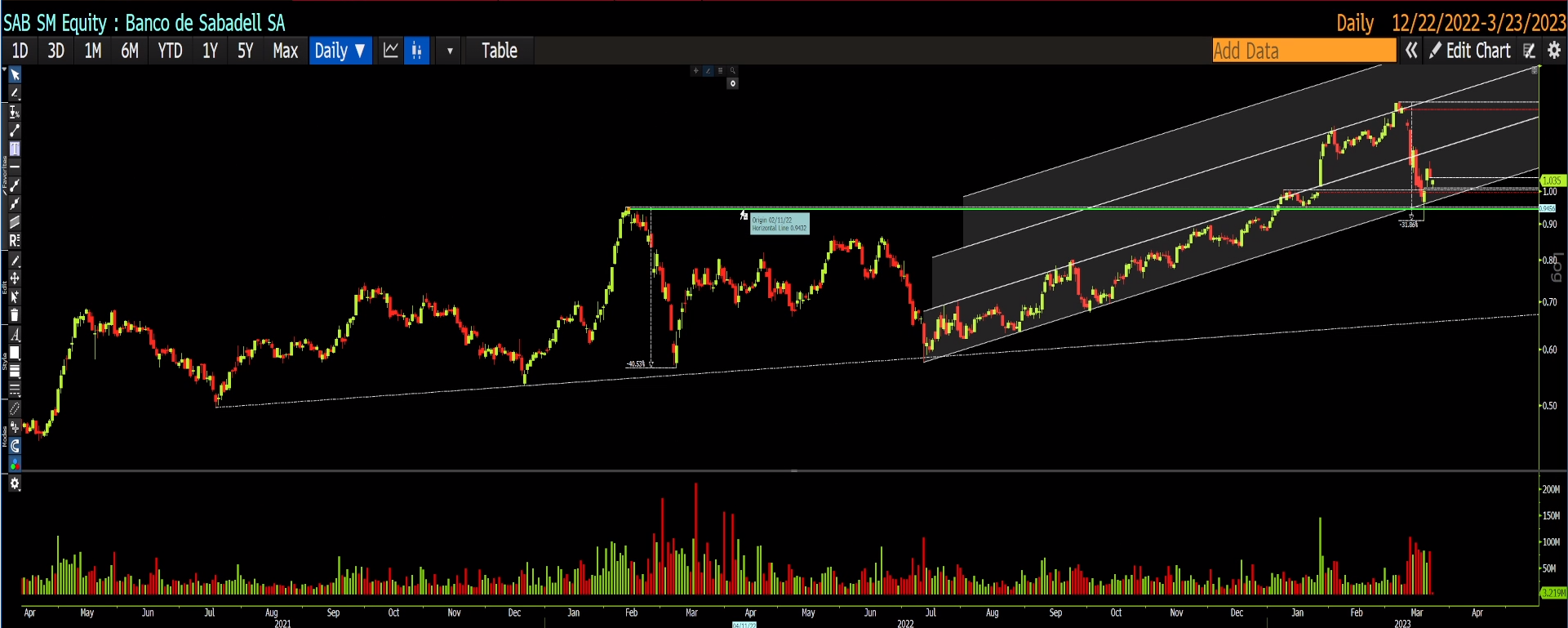Expand the pencil draw tool options
Image resolution: width=1568 pixels, height=628 pixels.
[15, 94]
